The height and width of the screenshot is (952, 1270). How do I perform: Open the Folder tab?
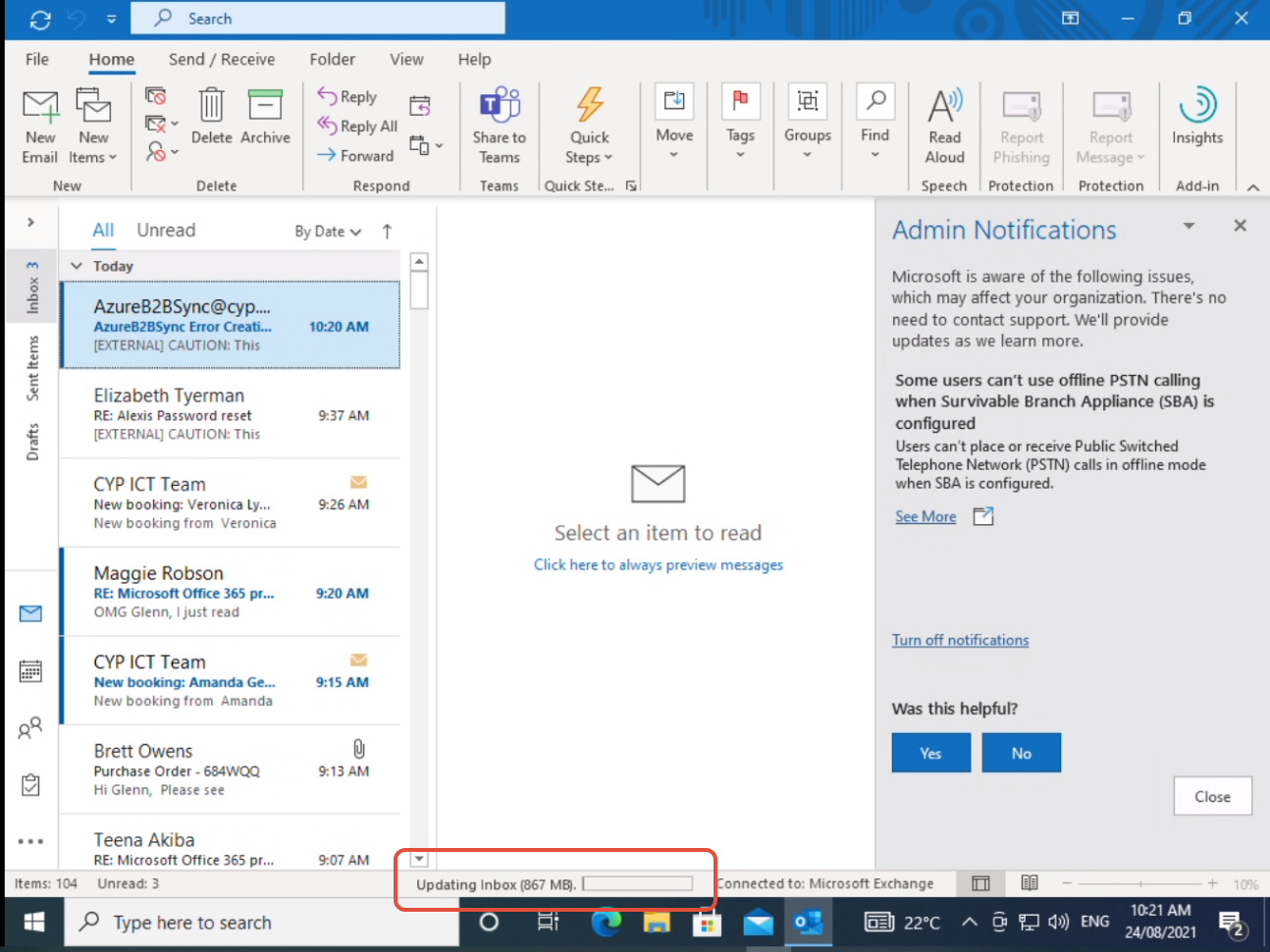[x=333, y=59]
